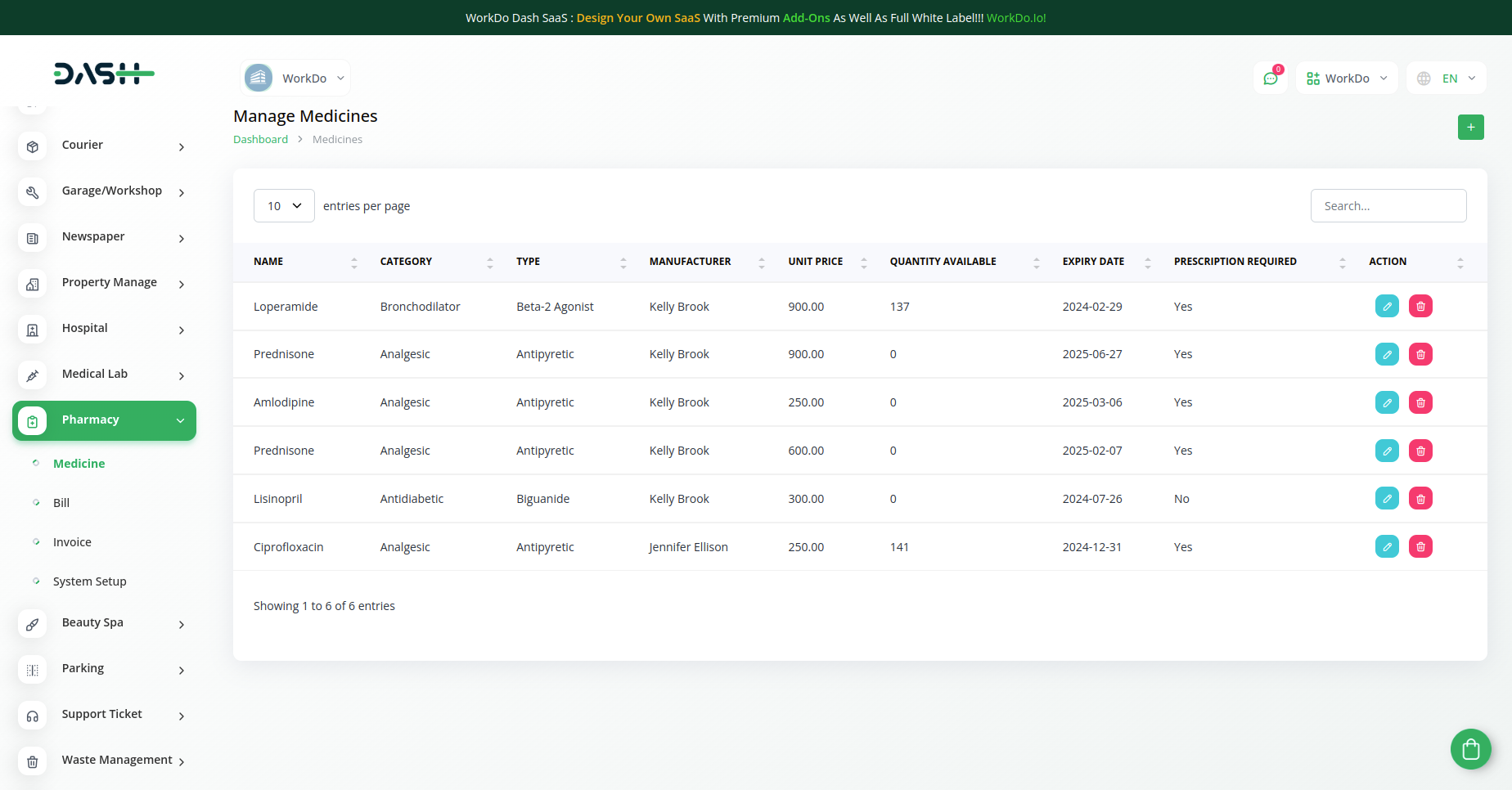This screenshot has height=790, width=1512.
Task: Click the delete icon for Lisinopril
Action: [1420, 499]
